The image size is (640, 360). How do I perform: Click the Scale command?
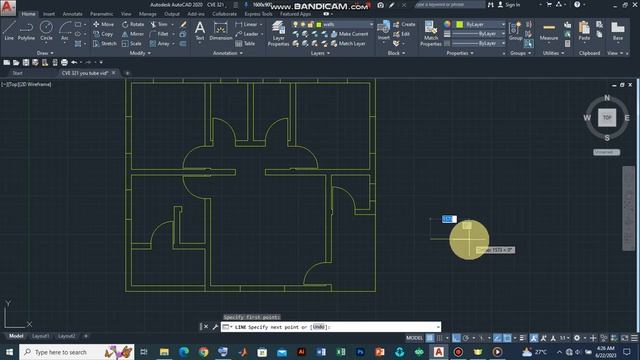[132, 44]
